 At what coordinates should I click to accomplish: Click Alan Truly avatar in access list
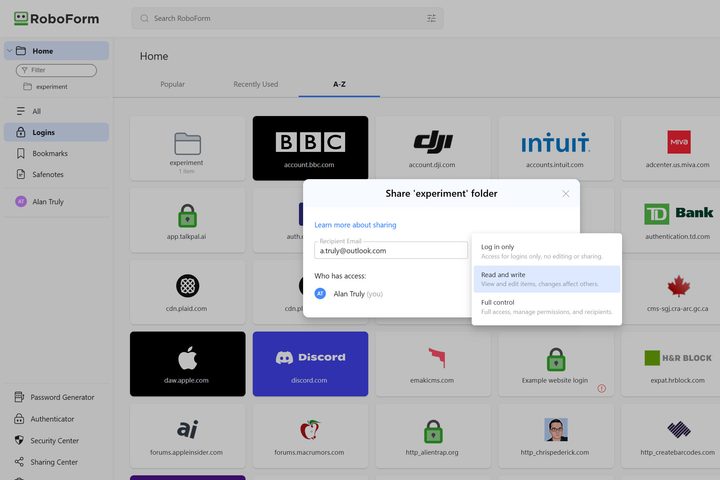point(320,294)
